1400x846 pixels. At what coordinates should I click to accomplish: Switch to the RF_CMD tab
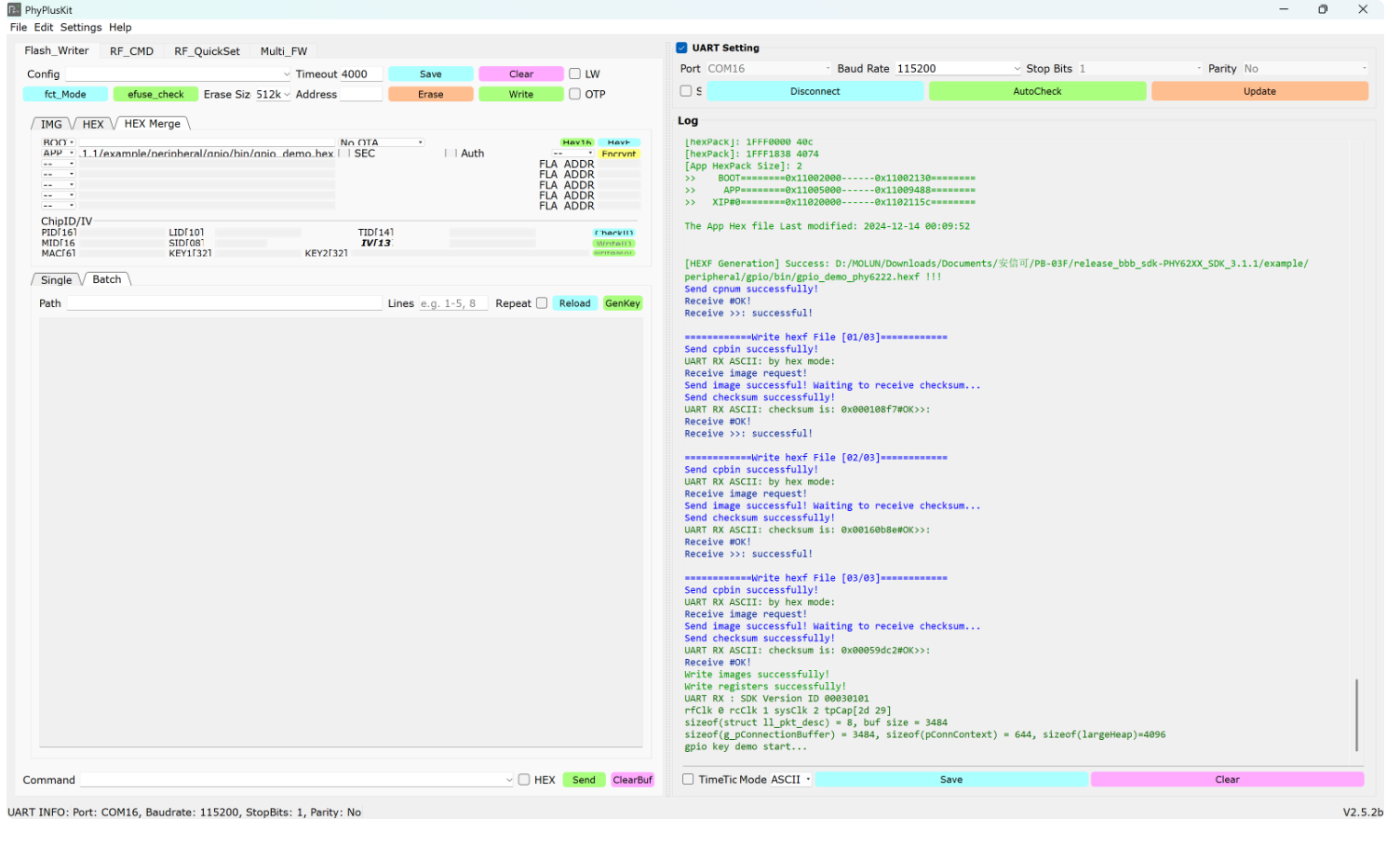[x=131, y=51]
